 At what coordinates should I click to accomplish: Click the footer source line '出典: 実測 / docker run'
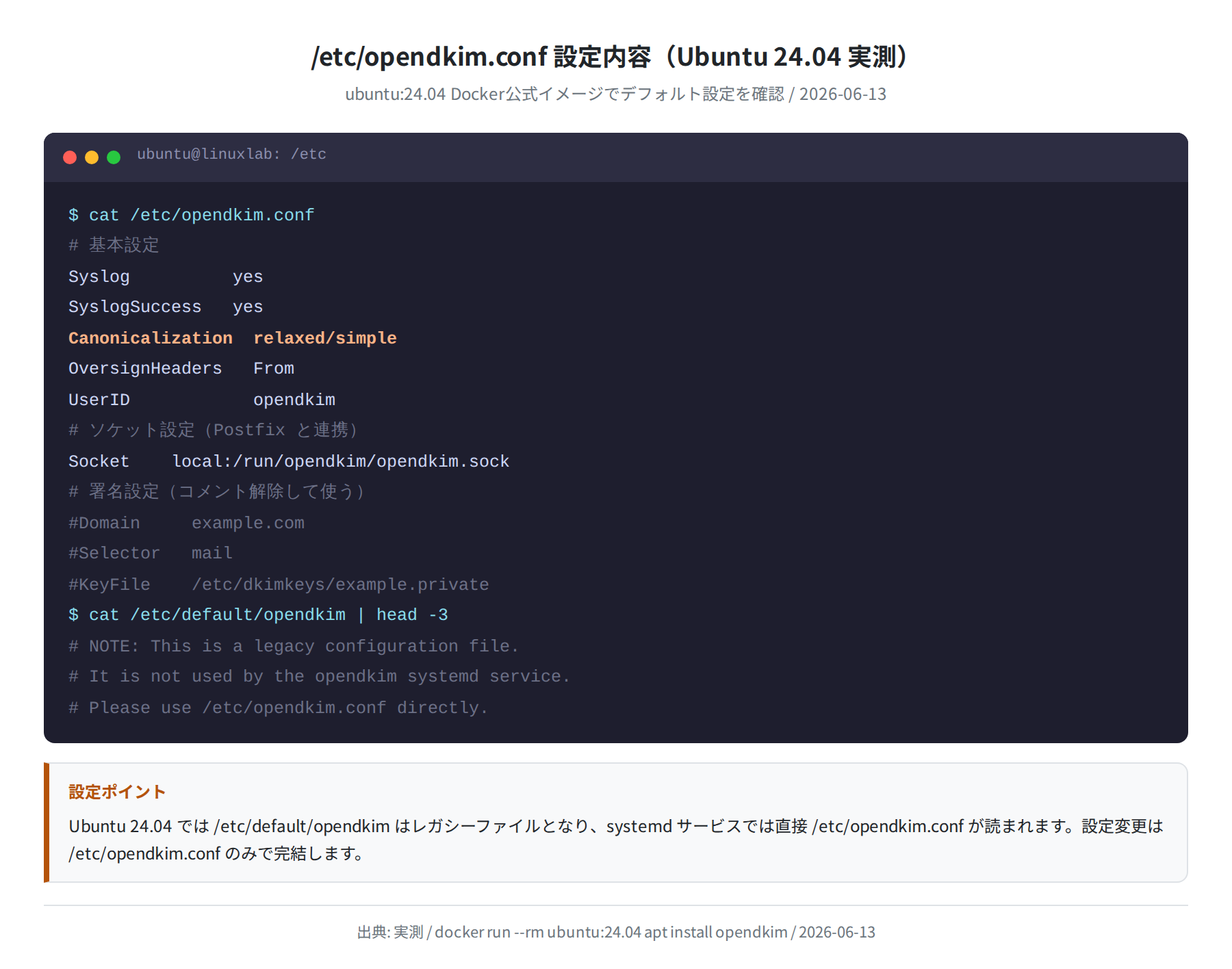(x=616, y=932)
